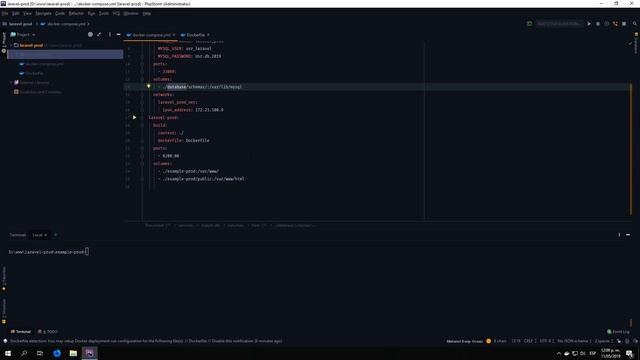This screenshot has height=360, width=640.
Task: Click the Run button in toolbar
Action: click(589, 24)
